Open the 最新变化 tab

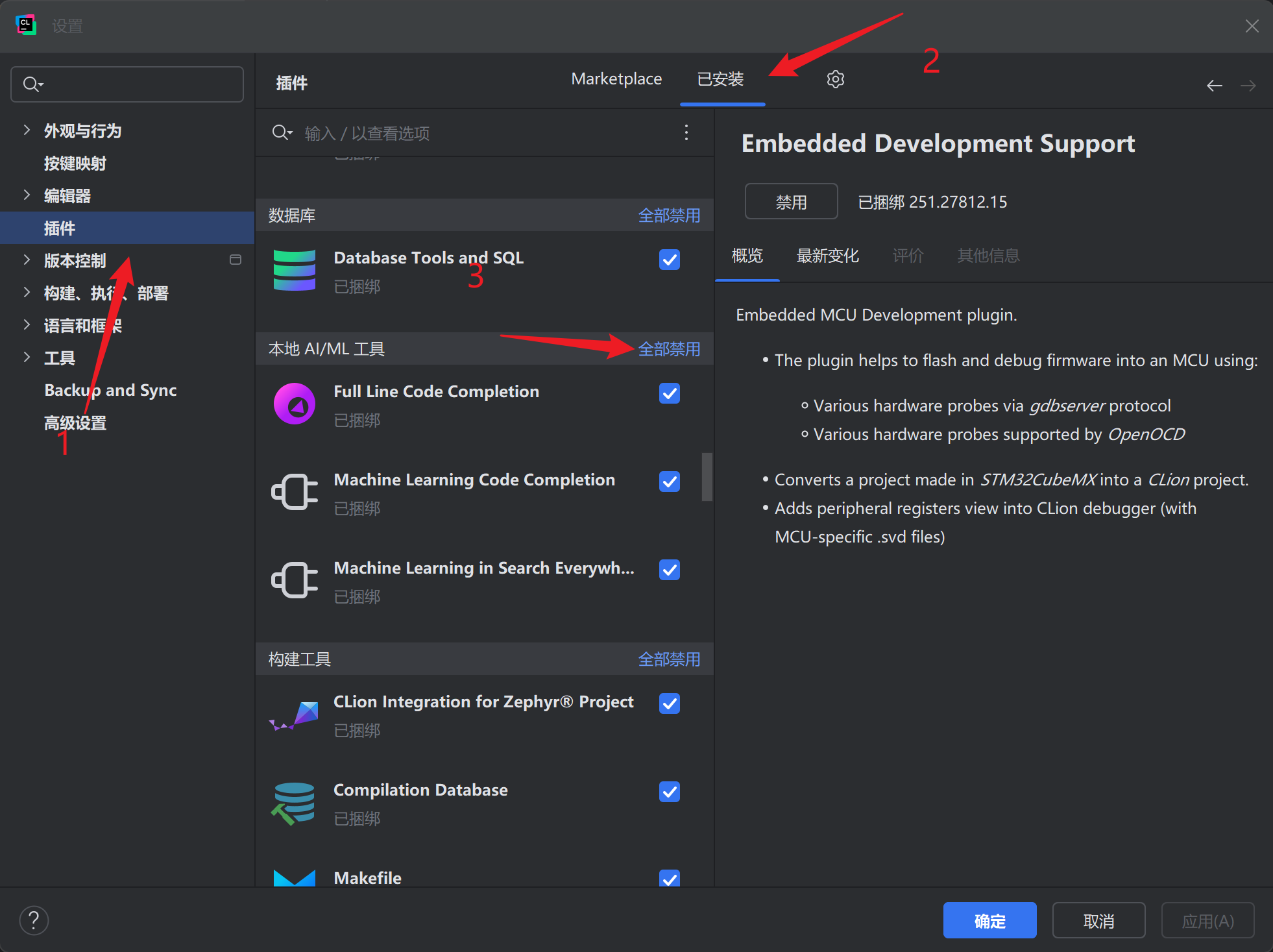click(x=827, y=256)
